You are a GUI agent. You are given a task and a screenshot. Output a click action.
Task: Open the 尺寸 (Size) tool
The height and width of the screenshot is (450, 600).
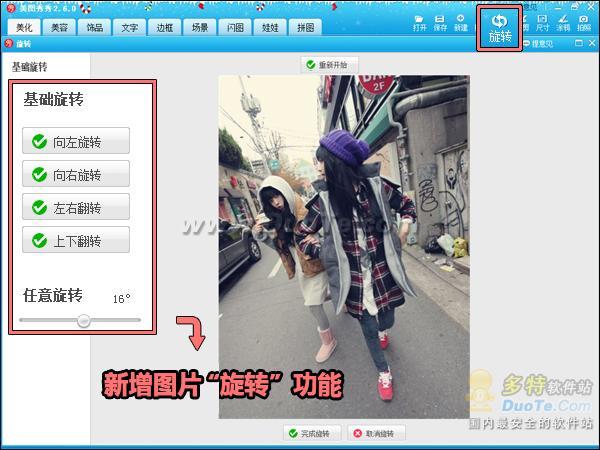click(542, 22)
